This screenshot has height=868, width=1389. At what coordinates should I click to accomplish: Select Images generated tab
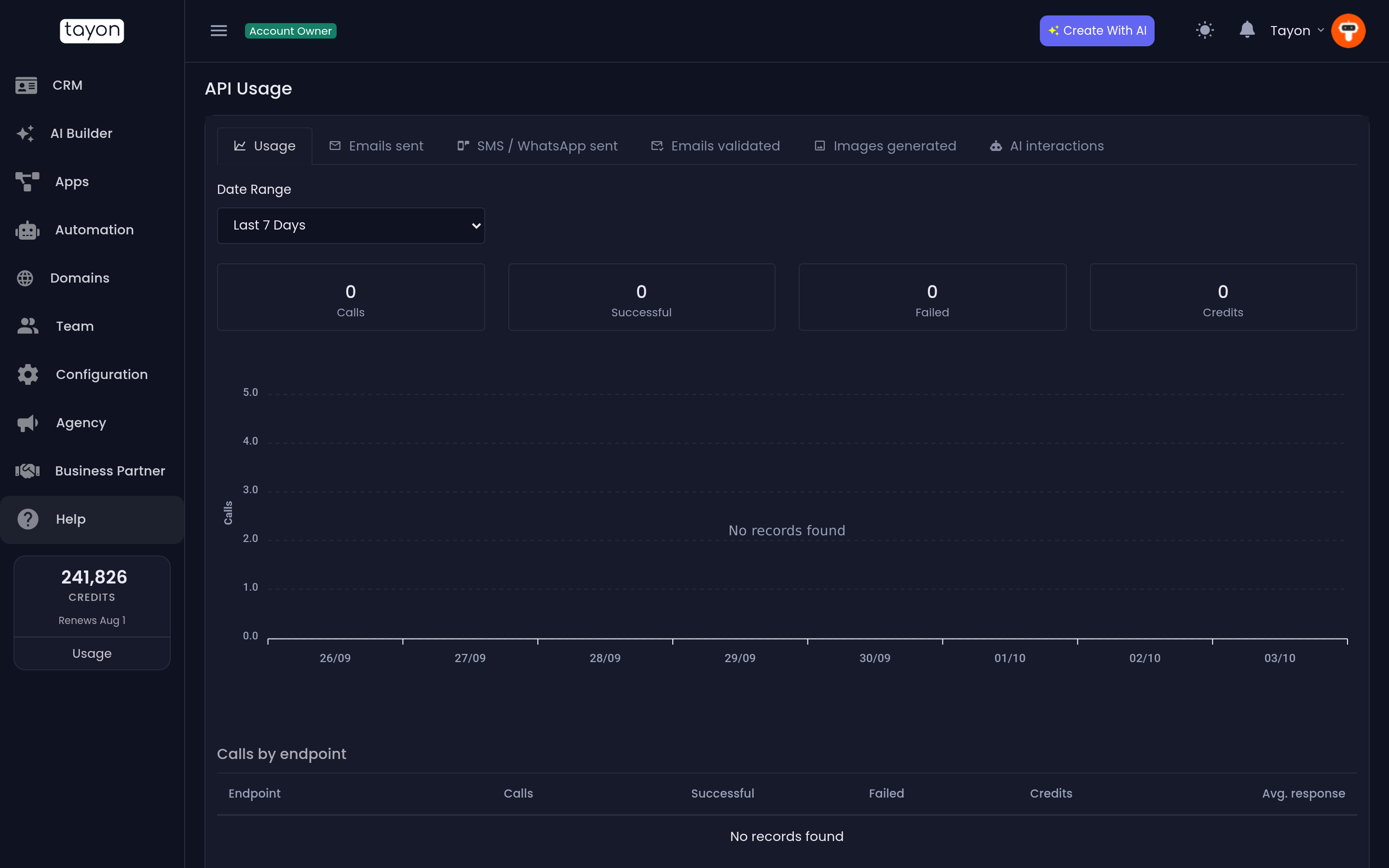coord(885,147)
